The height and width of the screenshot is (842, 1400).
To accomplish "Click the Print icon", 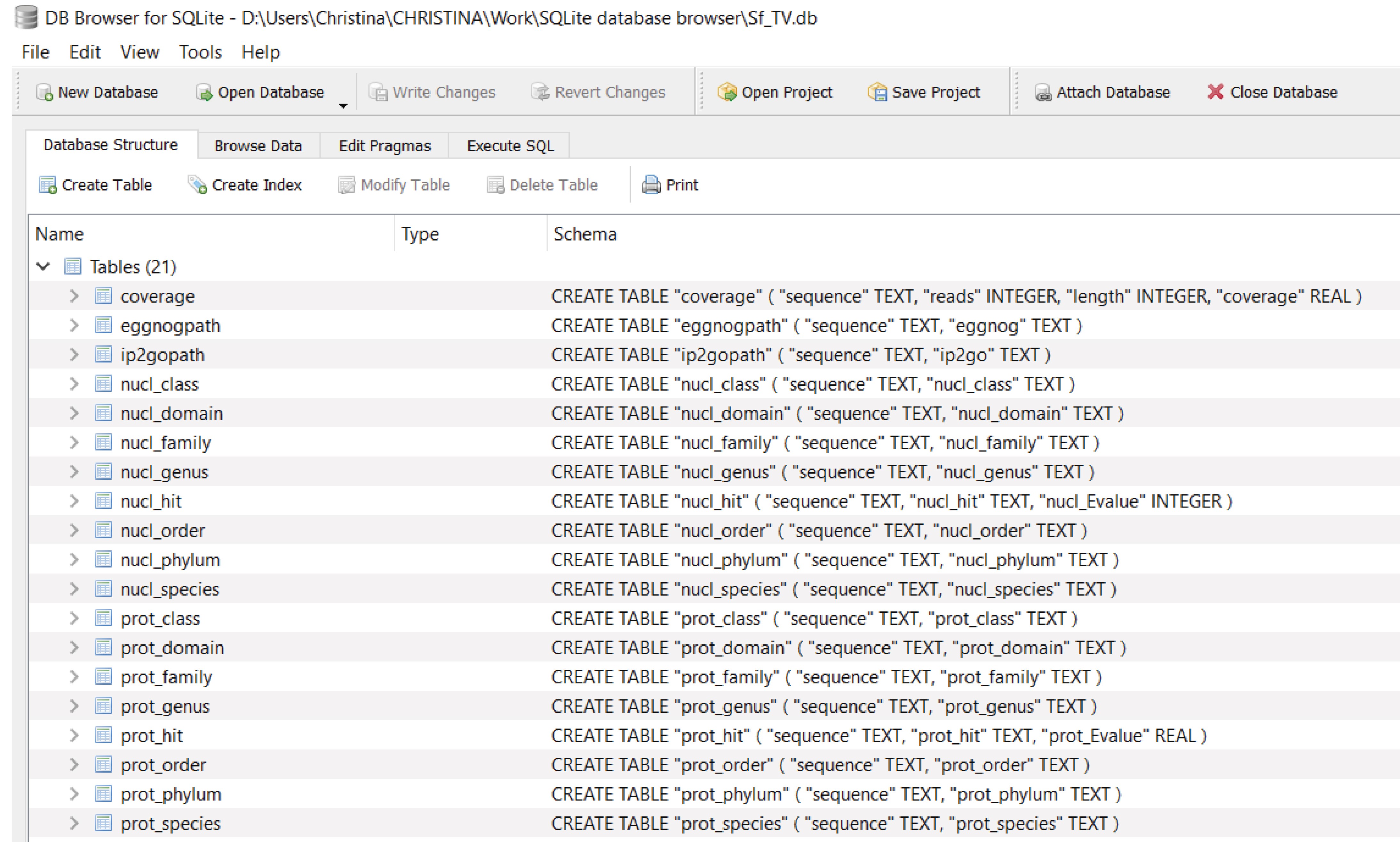I will [651, 185].
